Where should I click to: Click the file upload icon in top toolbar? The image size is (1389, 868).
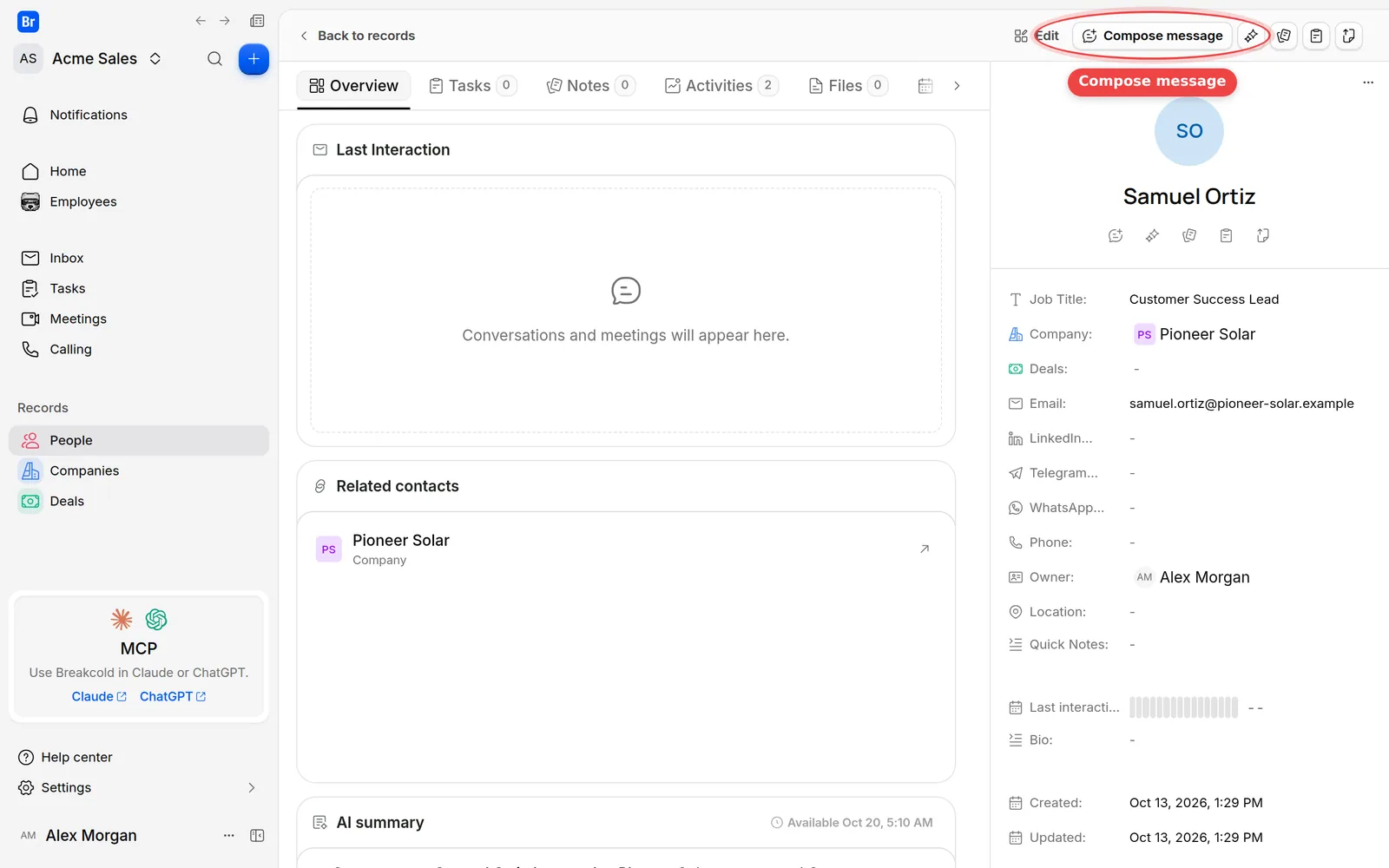click(x=1348, y=36)
